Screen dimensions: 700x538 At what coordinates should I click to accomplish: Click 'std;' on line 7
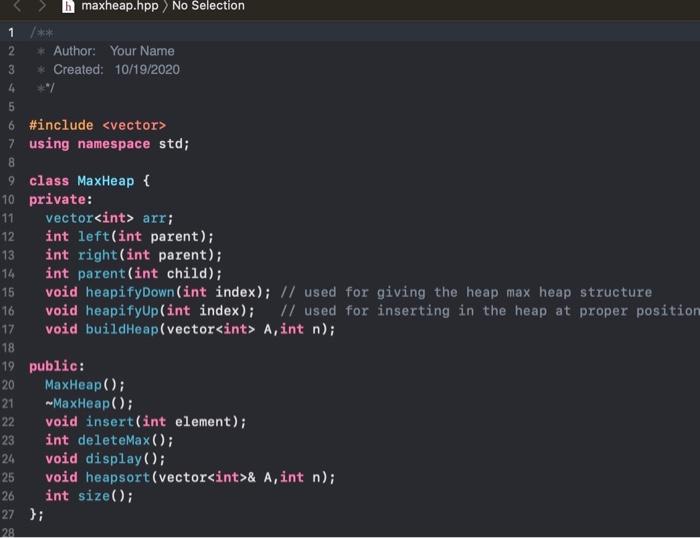click(174, 144)
